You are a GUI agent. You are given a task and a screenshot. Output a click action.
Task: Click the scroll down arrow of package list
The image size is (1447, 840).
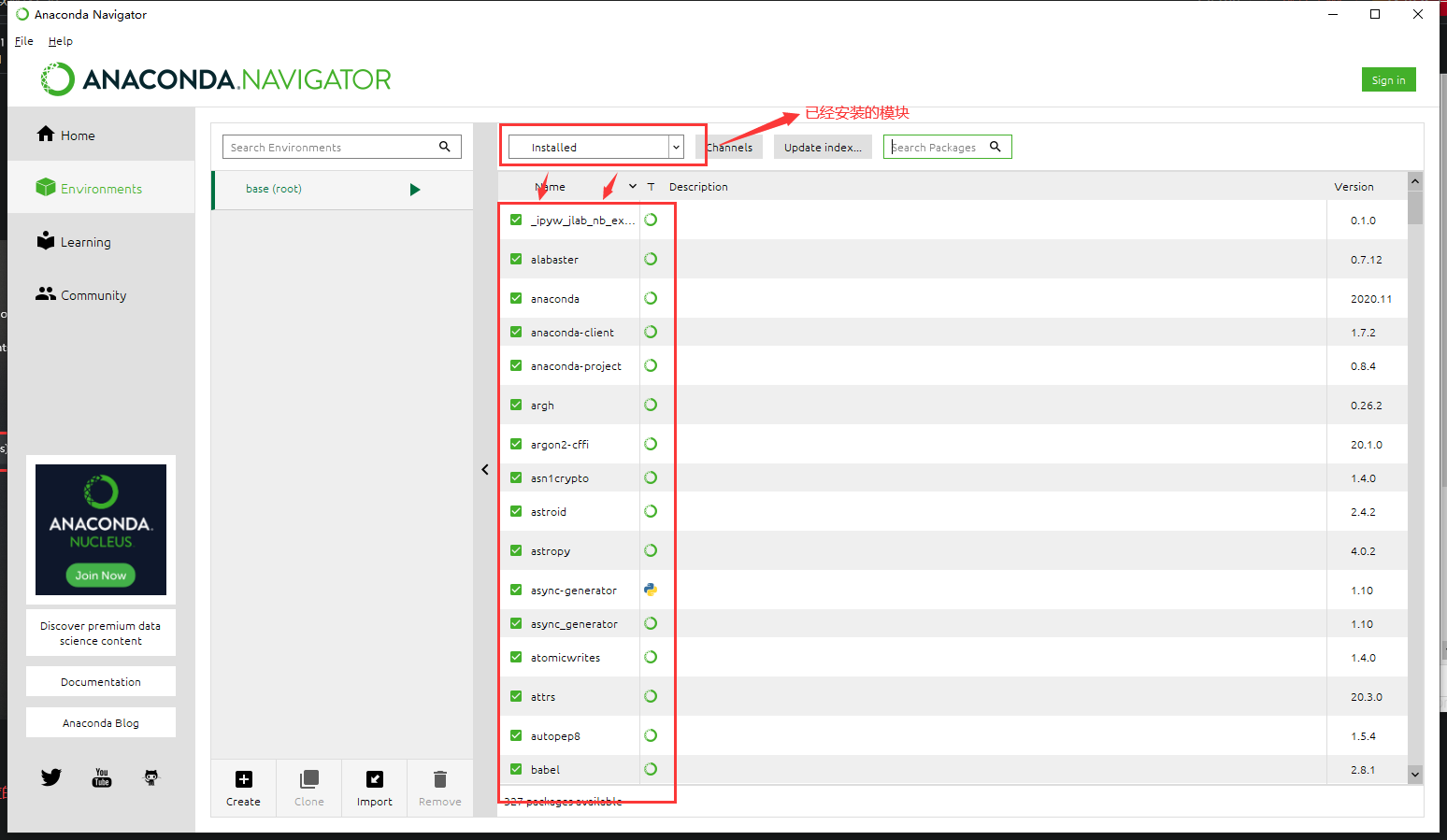tap(1415, 774)
